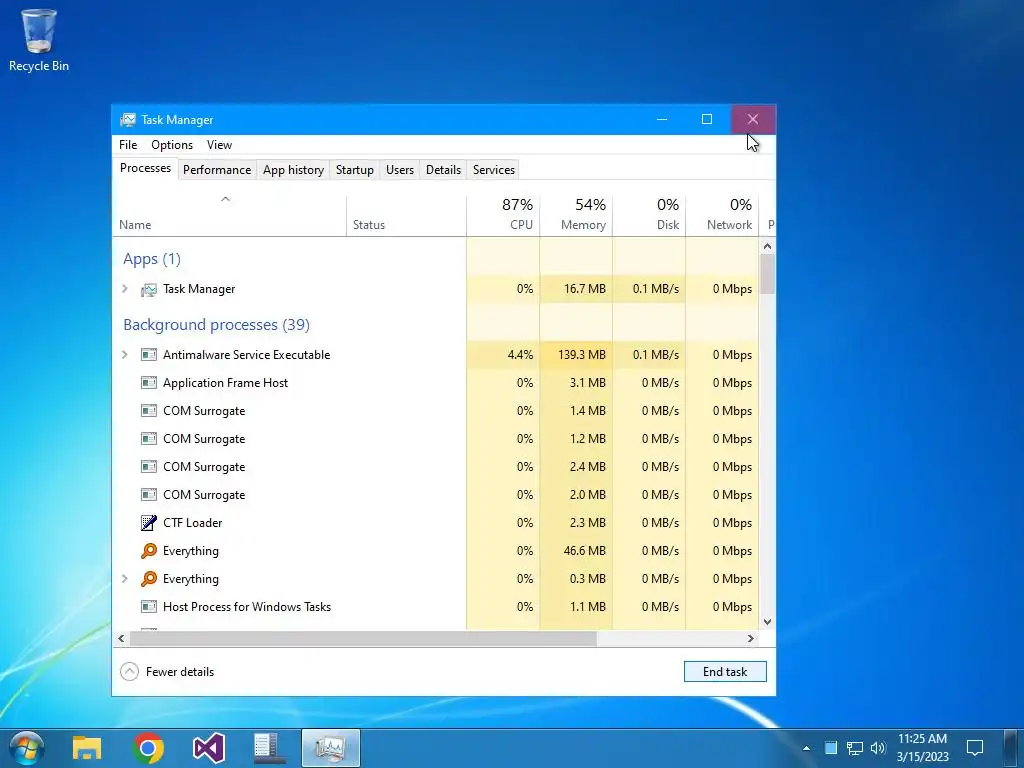Click the 139.3 MB memory cell
This screenshot has width=1024, height=768.
click(576, 355)
